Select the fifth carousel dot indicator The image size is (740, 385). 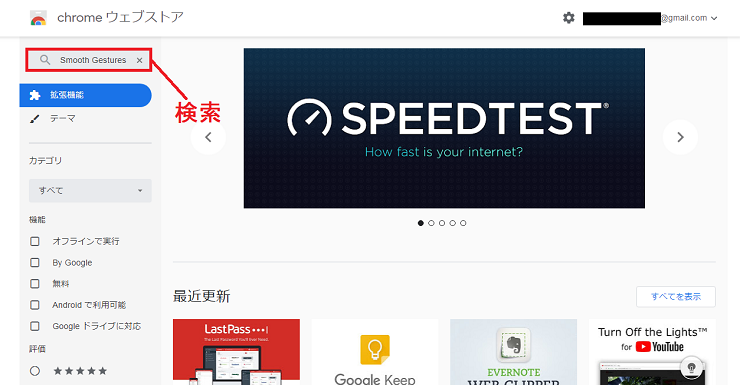point(463,223)
